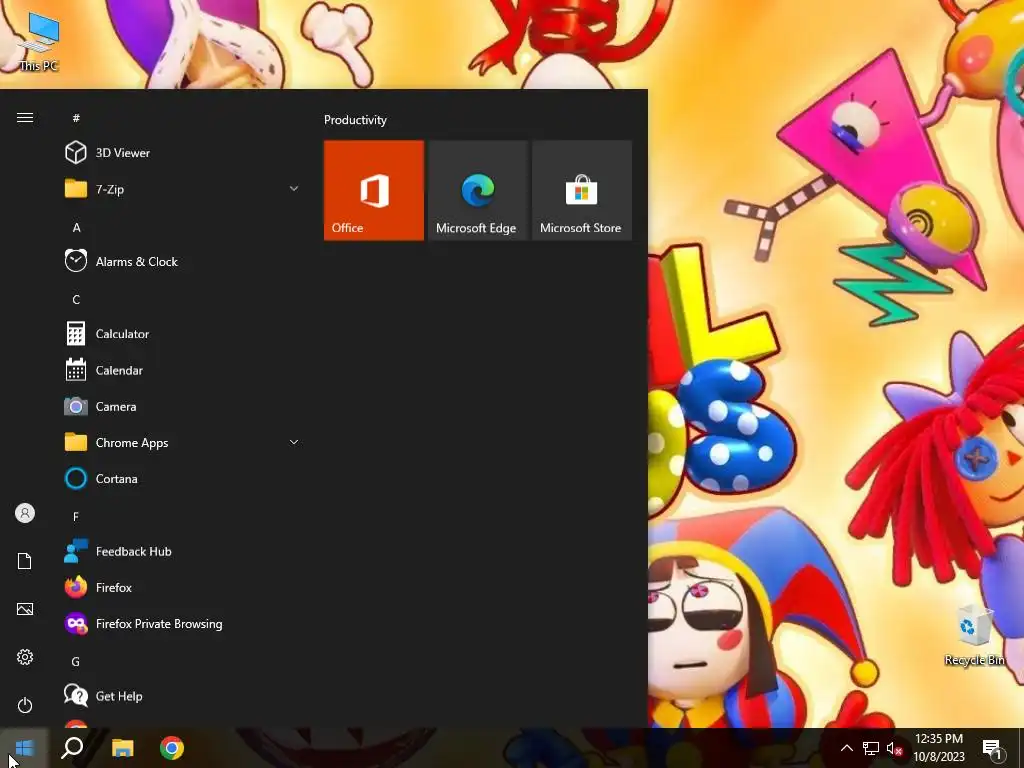Show hidden system tray icons
This screenshot has width=1024, height=768.
pos(846,748)
